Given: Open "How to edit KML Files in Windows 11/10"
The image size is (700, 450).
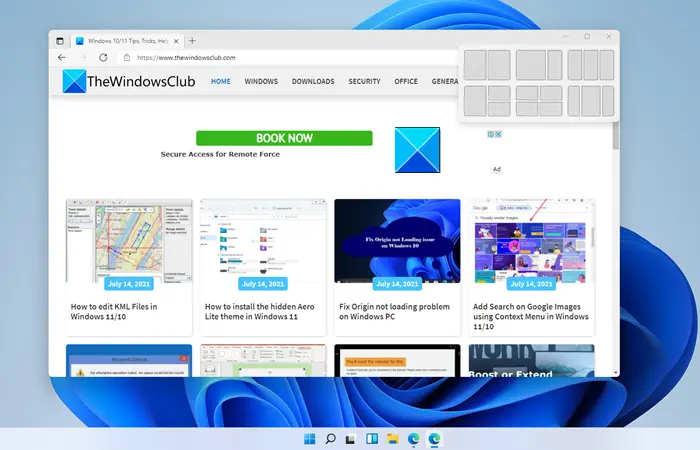Looking at the screenshot, I should tap(114, 312).
